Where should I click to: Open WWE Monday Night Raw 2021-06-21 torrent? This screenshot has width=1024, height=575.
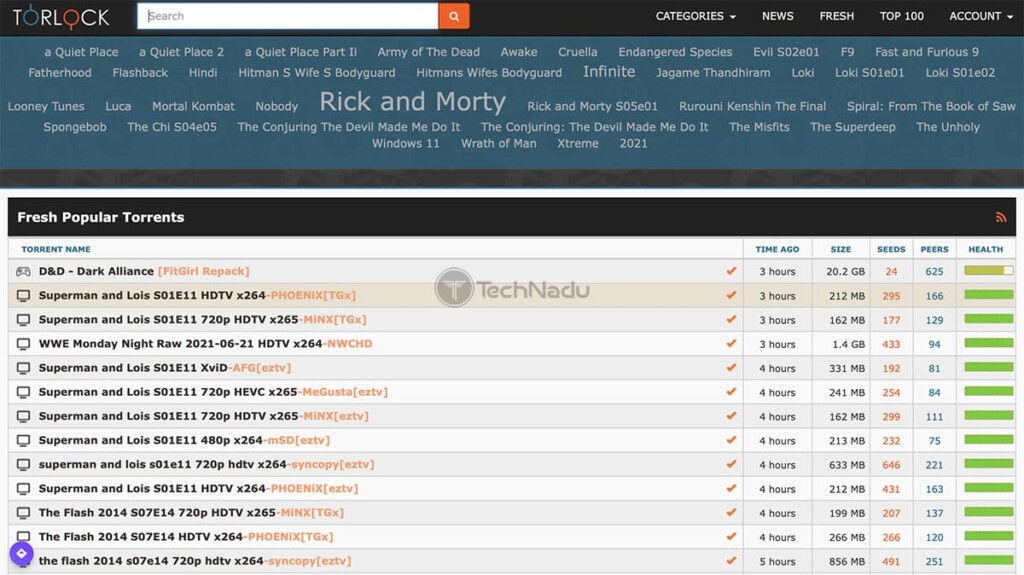205,344
